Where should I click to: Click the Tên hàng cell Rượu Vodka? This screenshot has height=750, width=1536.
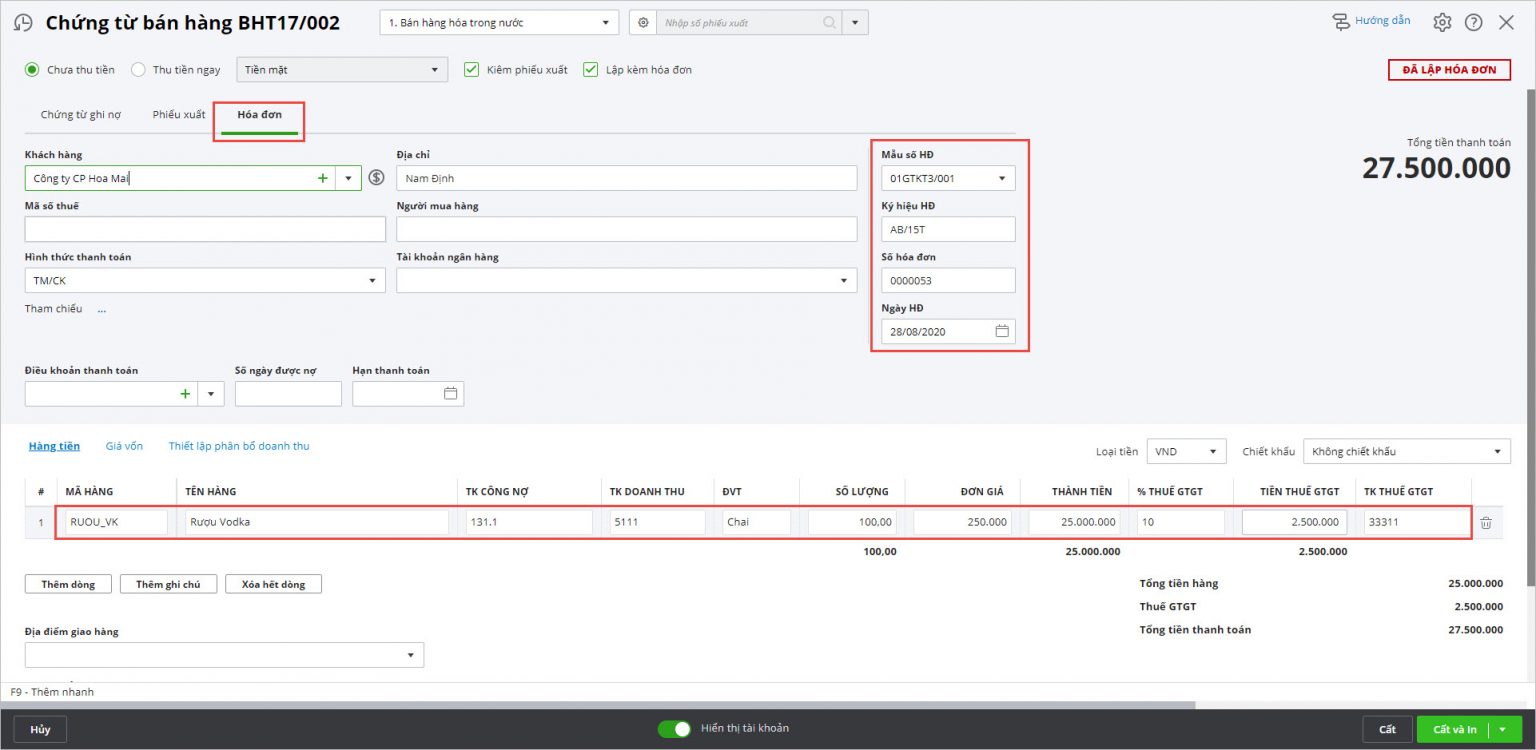(317, 522)
